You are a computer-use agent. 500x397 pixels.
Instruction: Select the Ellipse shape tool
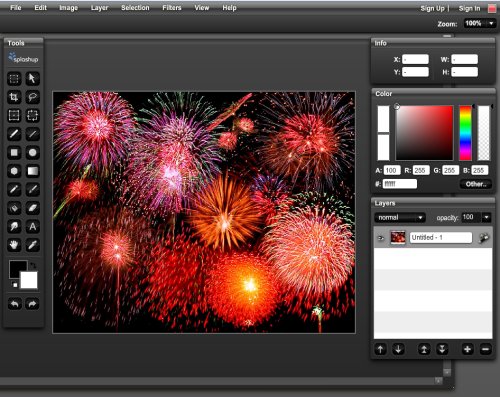[32, 153]
